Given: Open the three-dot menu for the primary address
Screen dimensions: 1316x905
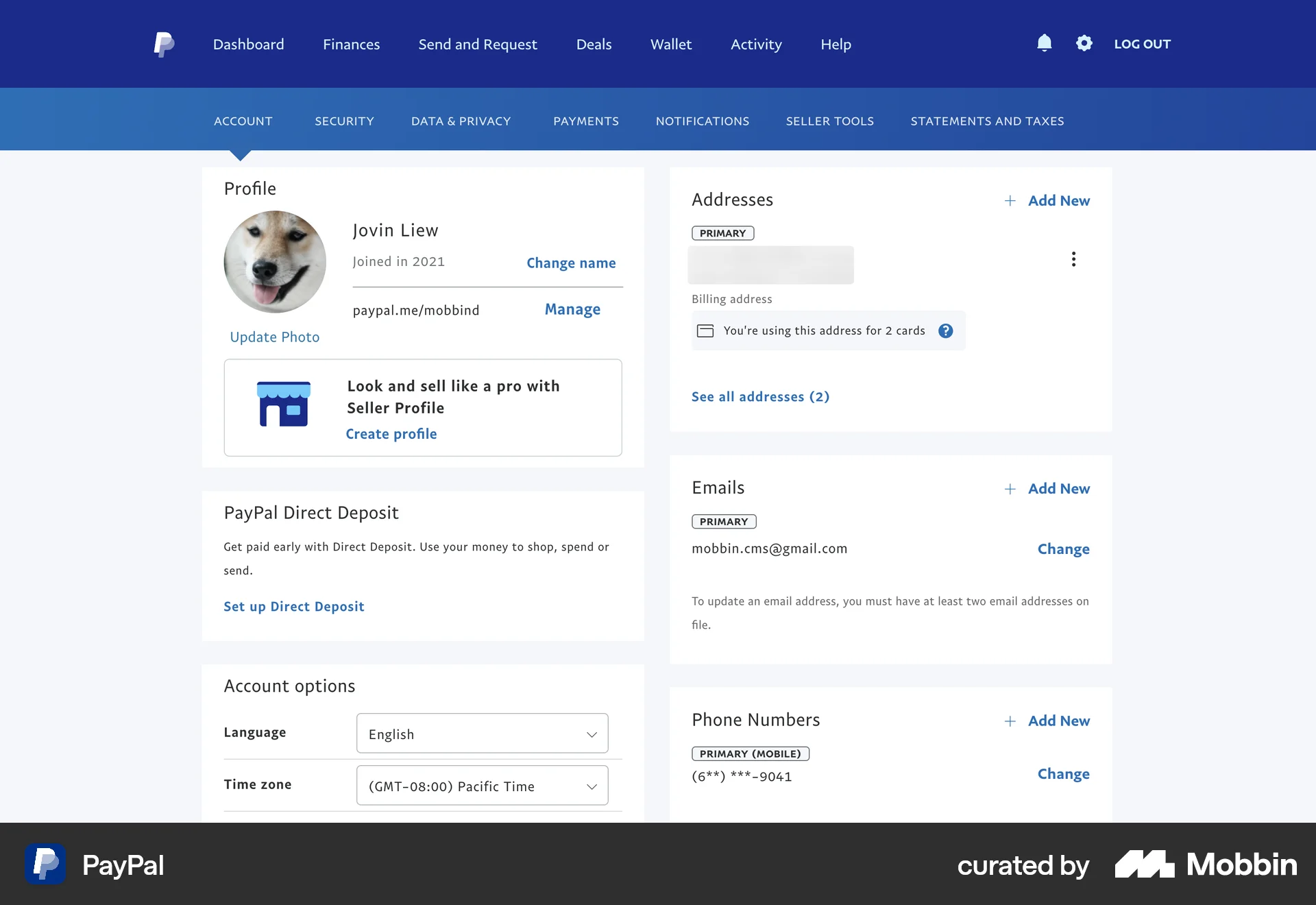Looking at the screenshot, I should pyautogui.click(x=1073, y=259).
